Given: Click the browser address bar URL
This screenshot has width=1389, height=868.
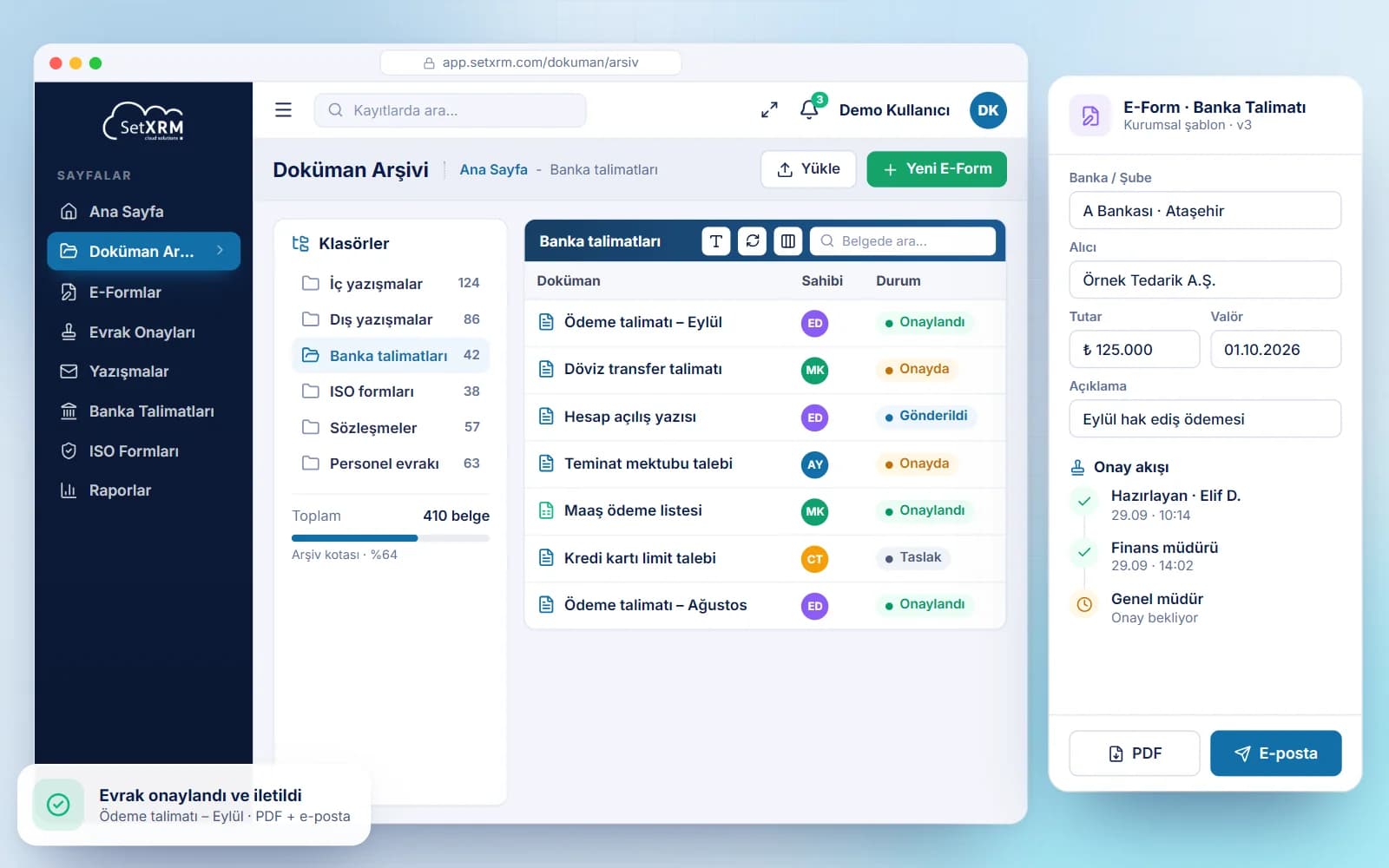Looking at the screenshot, I should click(x=530, y=62).
